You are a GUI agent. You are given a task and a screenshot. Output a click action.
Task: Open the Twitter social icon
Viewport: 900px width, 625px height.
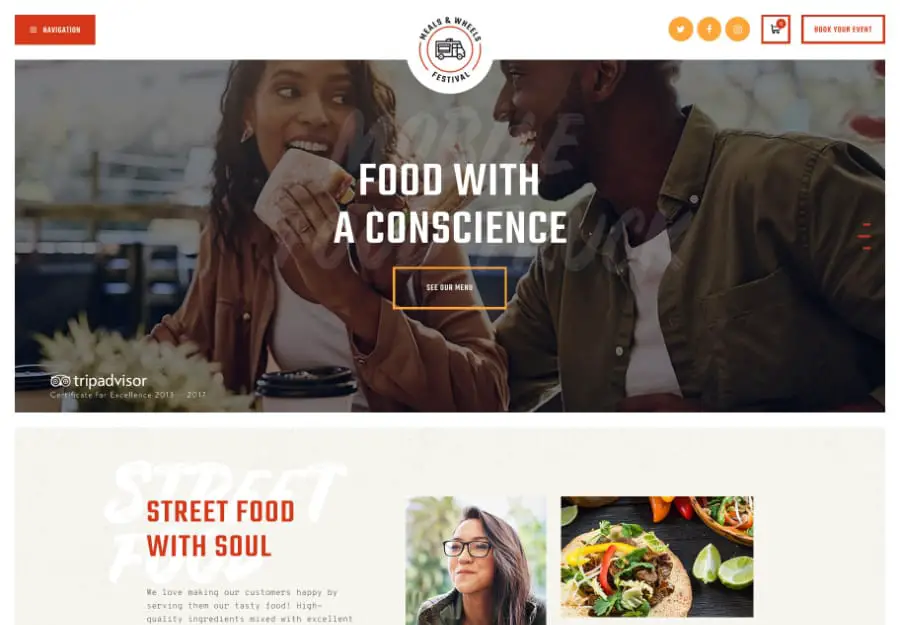point(681,29)
